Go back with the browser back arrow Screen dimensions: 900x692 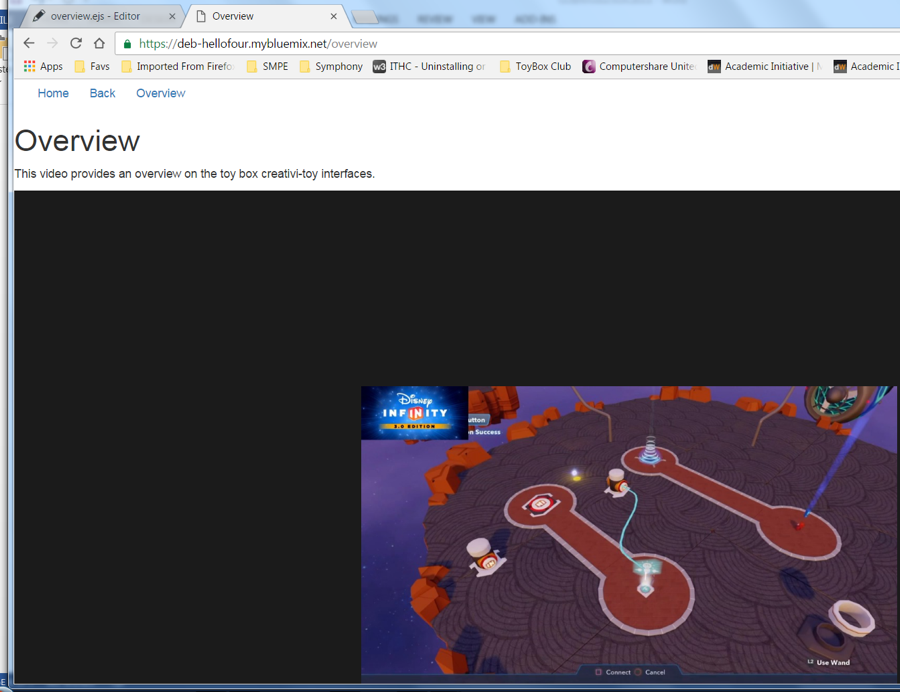point(29,43)
